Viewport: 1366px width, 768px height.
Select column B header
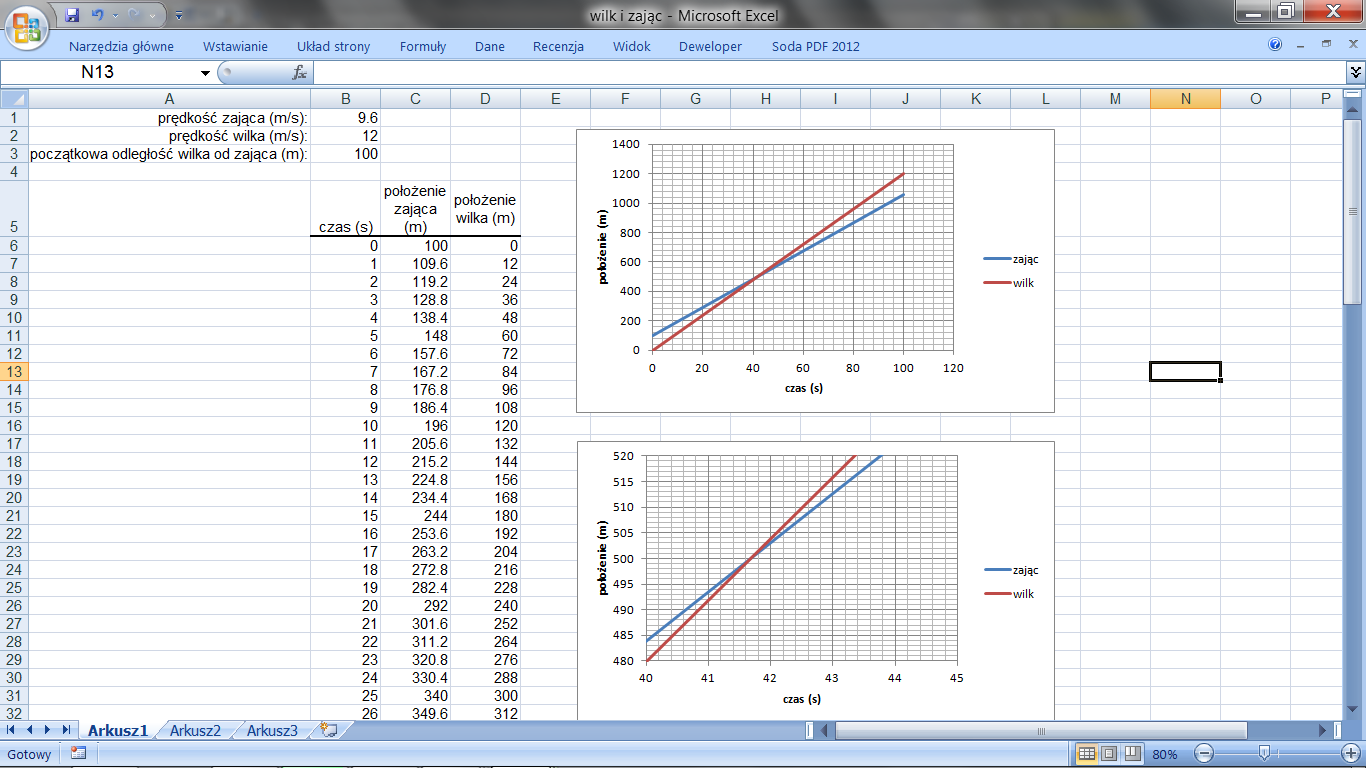pos(345,98)
